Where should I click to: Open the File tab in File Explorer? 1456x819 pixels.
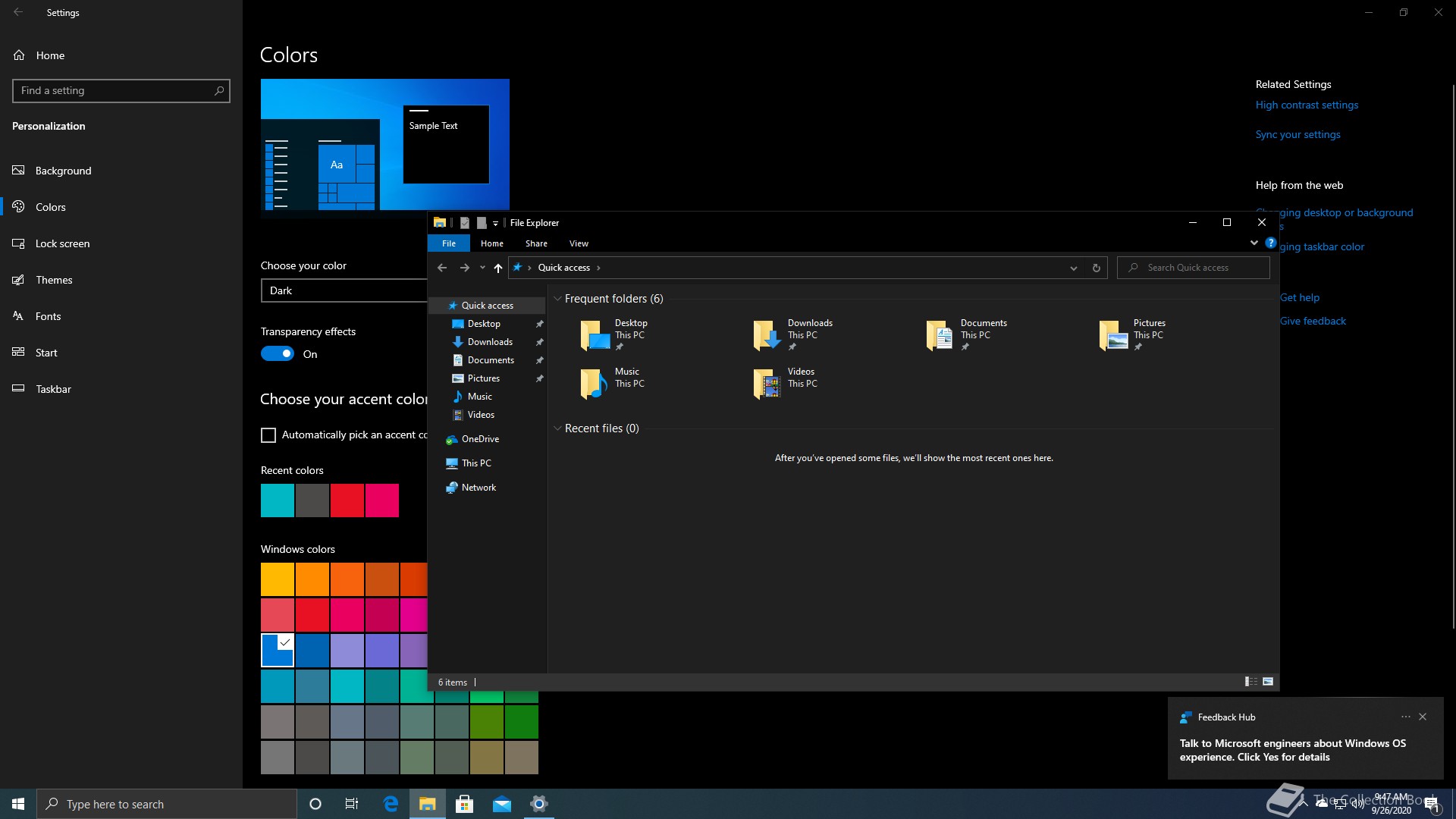pos(449,243)
